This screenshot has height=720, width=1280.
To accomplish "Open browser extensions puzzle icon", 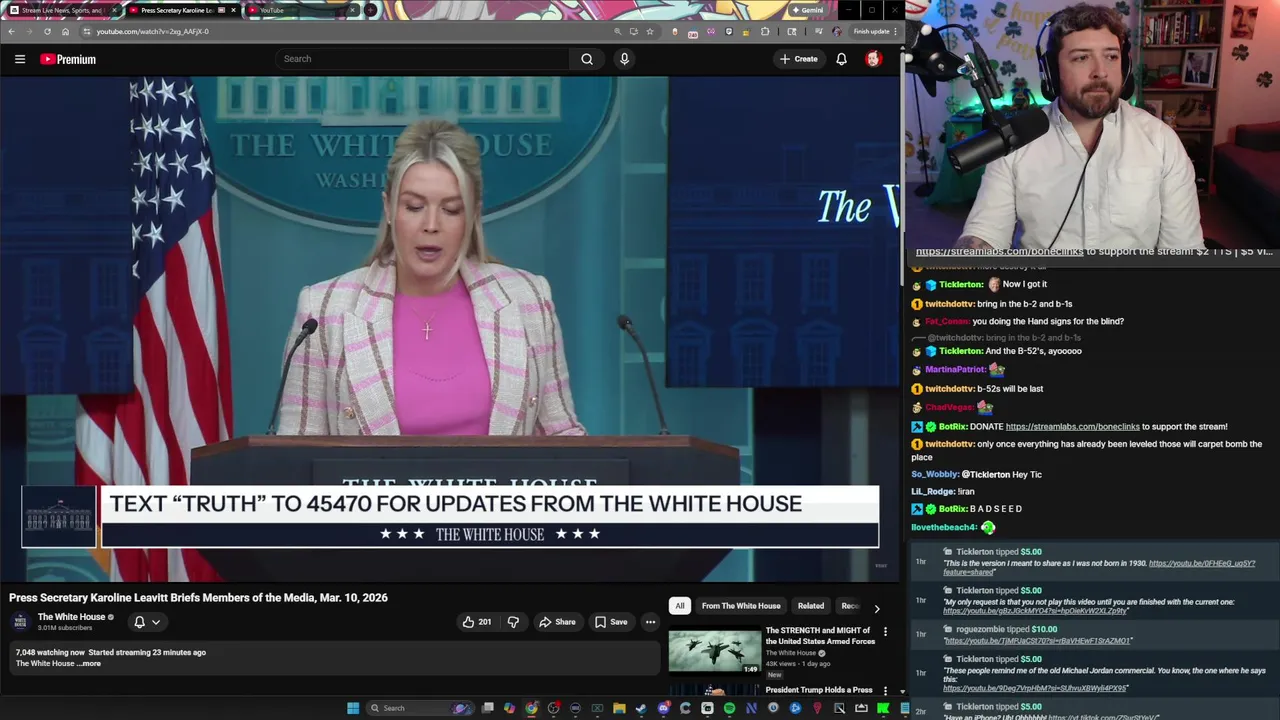I will pos(765,31).
